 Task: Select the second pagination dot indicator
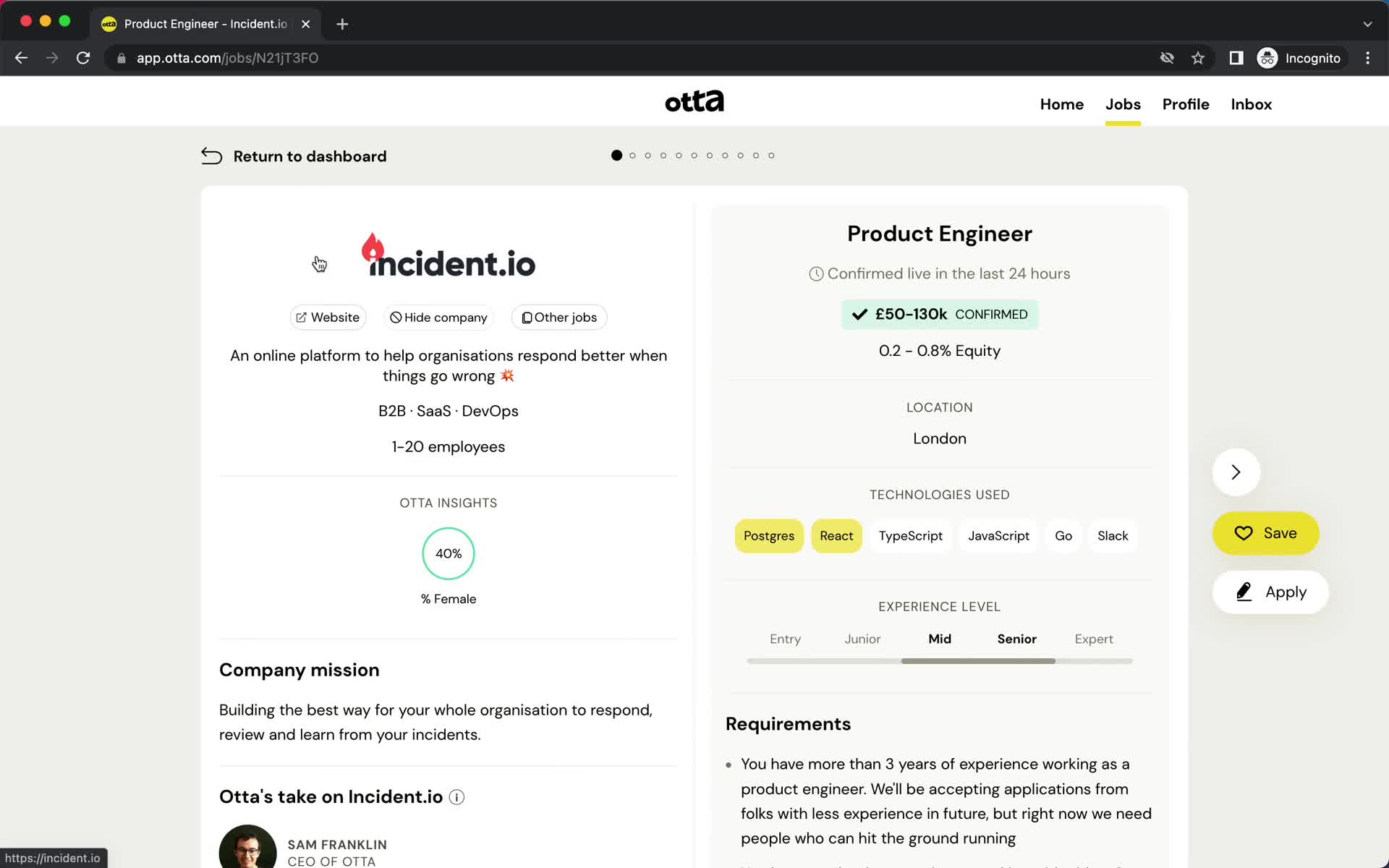point(632,155)
